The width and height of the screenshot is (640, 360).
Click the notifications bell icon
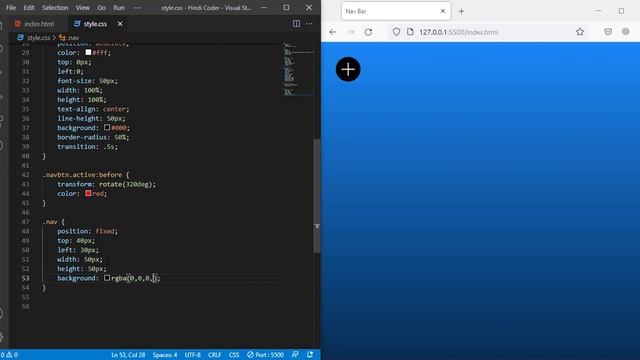[310, 355]
